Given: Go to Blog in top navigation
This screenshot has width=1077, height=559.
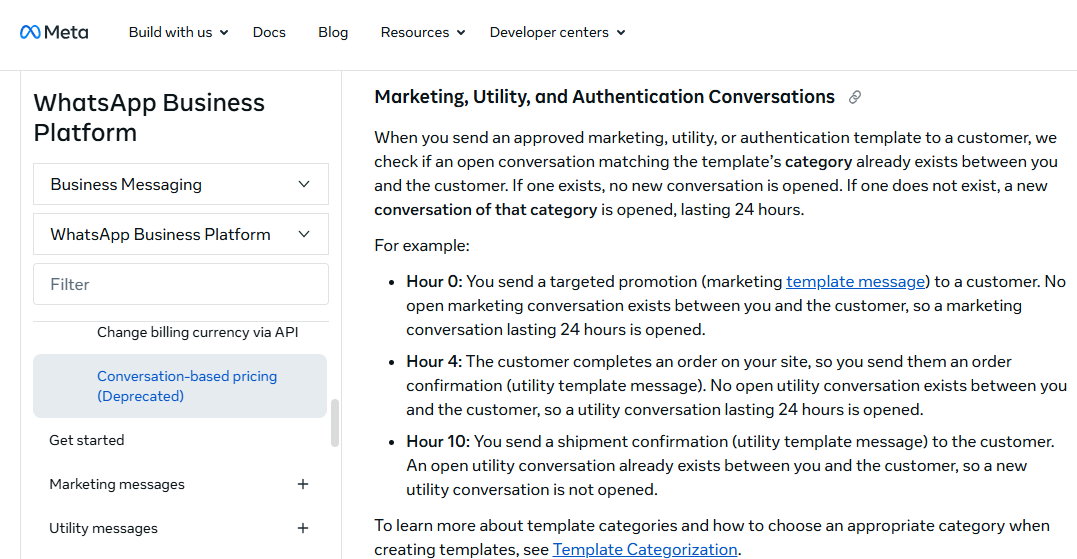Looking at the screenshot, I should [333, 32].
